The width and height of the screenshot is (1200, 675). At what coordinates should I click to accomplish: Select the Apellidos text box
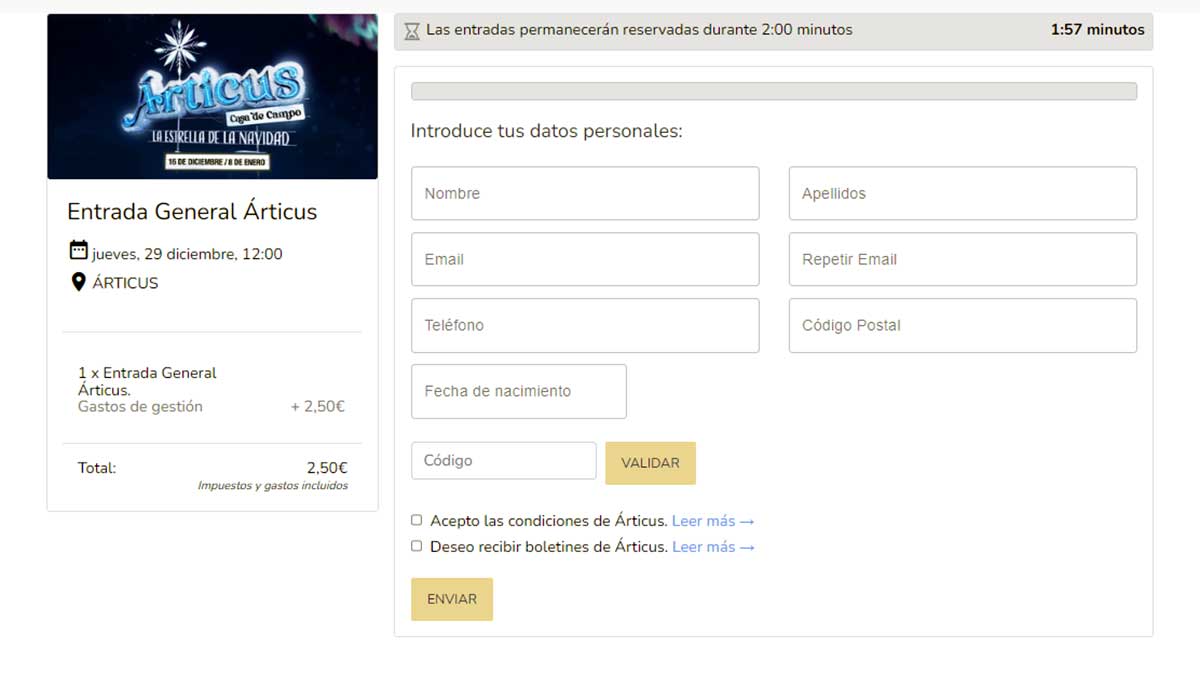[962, 193]
